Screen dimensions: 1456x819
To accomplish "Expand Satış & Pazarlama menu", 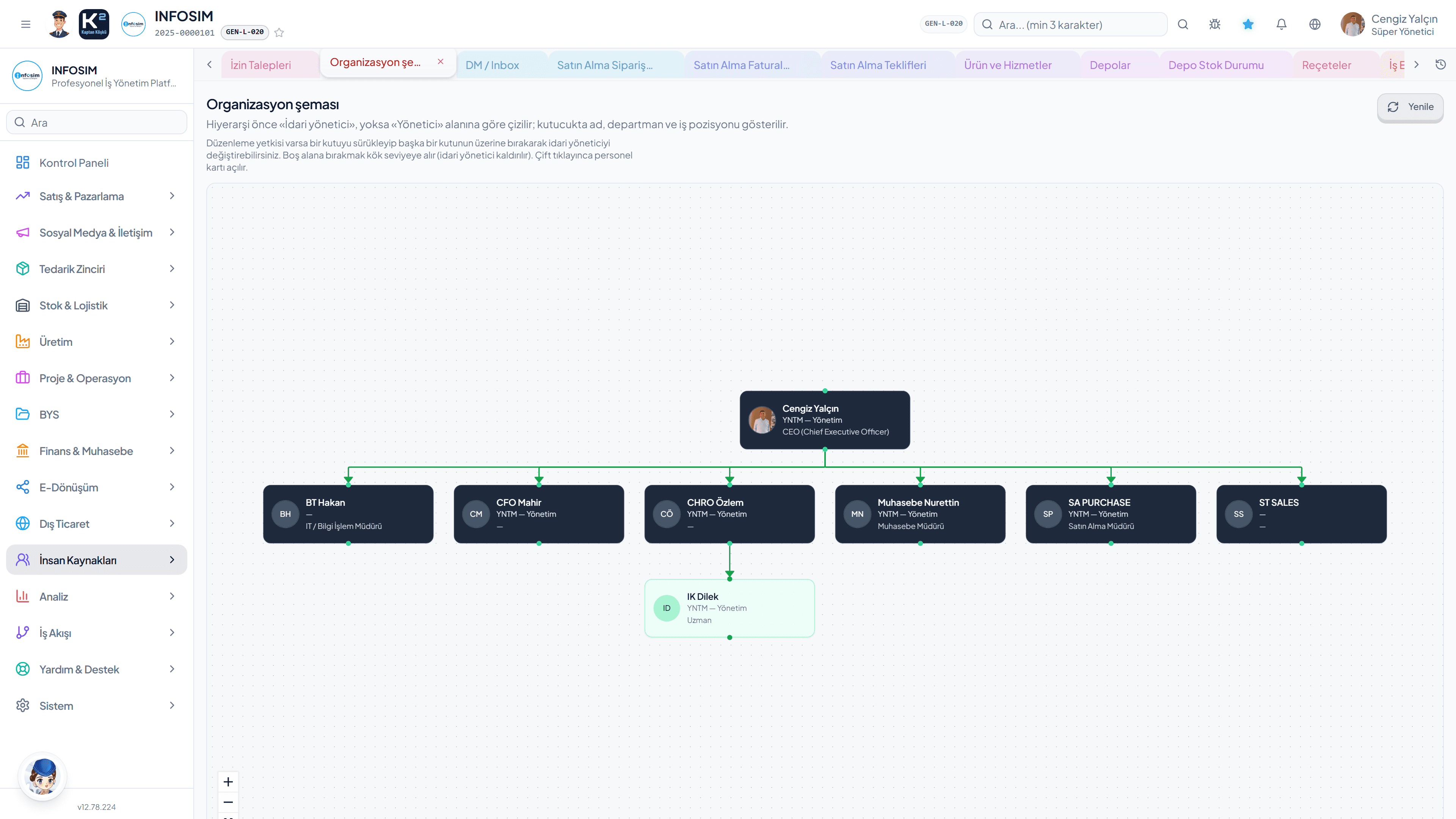I will (x=97, y=196).
